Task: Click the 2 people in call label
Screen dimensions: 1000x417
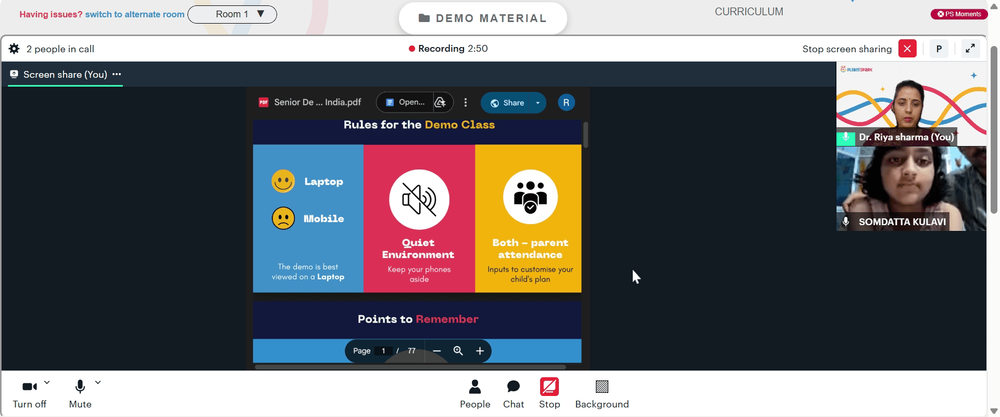Action: (x=61, y=48)
